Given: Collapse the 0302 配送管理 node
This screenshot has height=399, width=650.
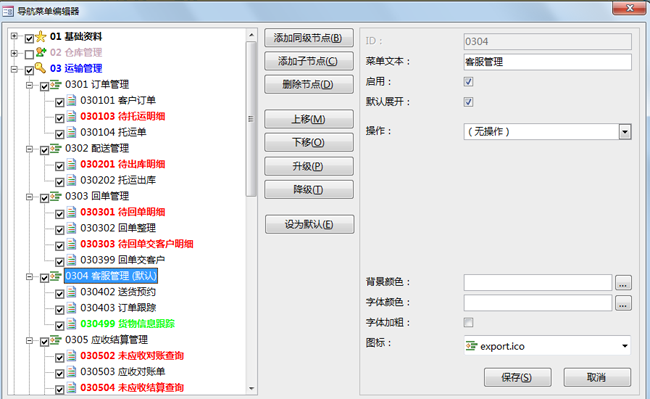Looking at the screenshot, I should point(29,149).
